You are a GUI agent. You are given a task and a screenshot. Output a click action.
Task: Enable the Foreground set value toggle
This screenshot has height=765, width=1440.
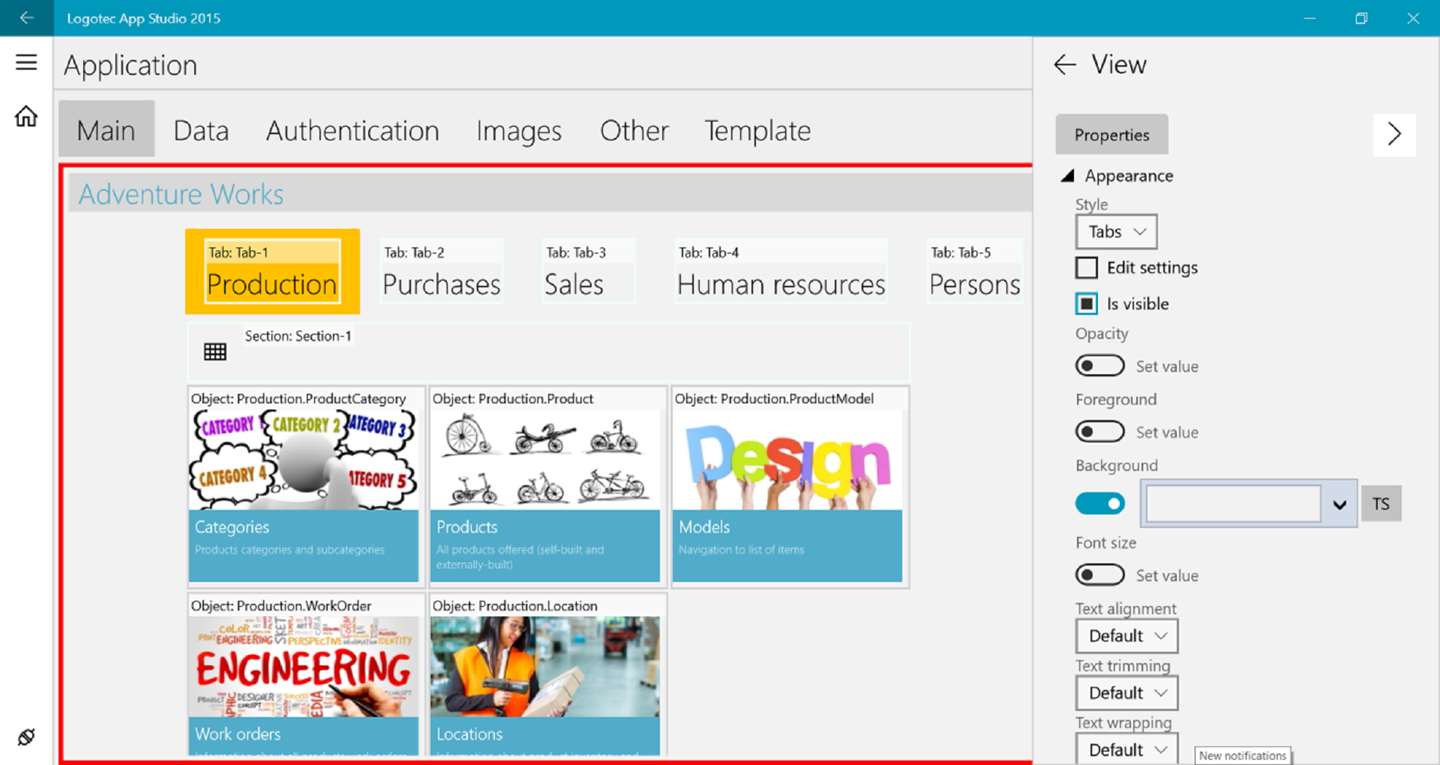(x=1100, y=432)
